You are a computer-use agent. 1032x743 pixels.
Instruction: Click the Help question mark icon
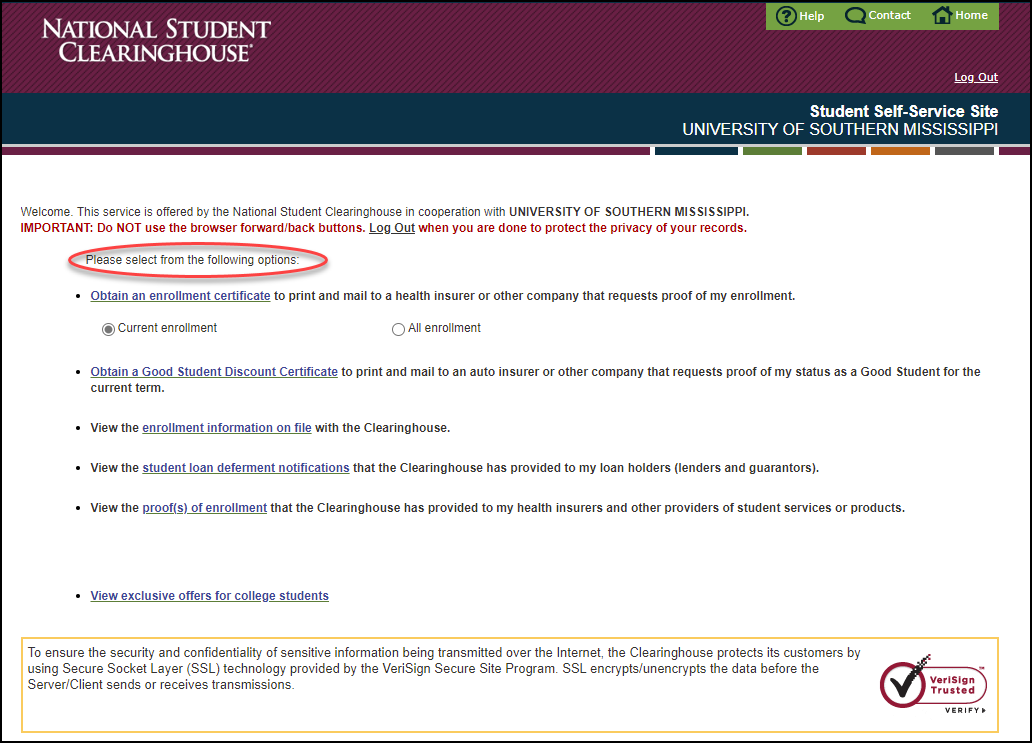pos(786,16)
